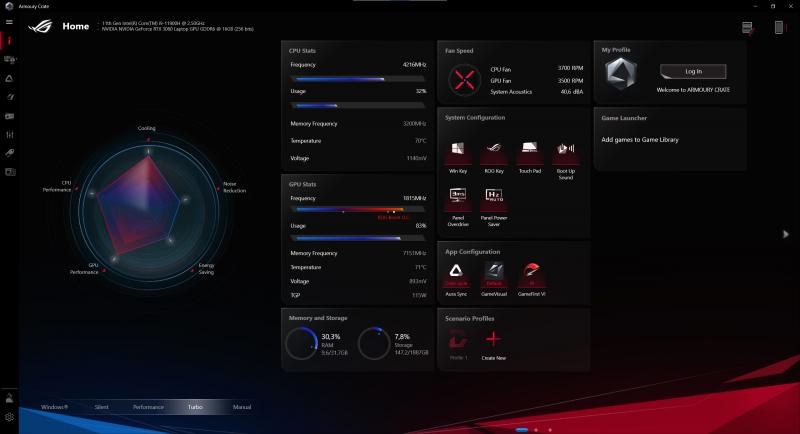Open the Game Library icon in the sidebar
Image resolution: width=800 pixels, height=434 pixels.
coord(9,116)
